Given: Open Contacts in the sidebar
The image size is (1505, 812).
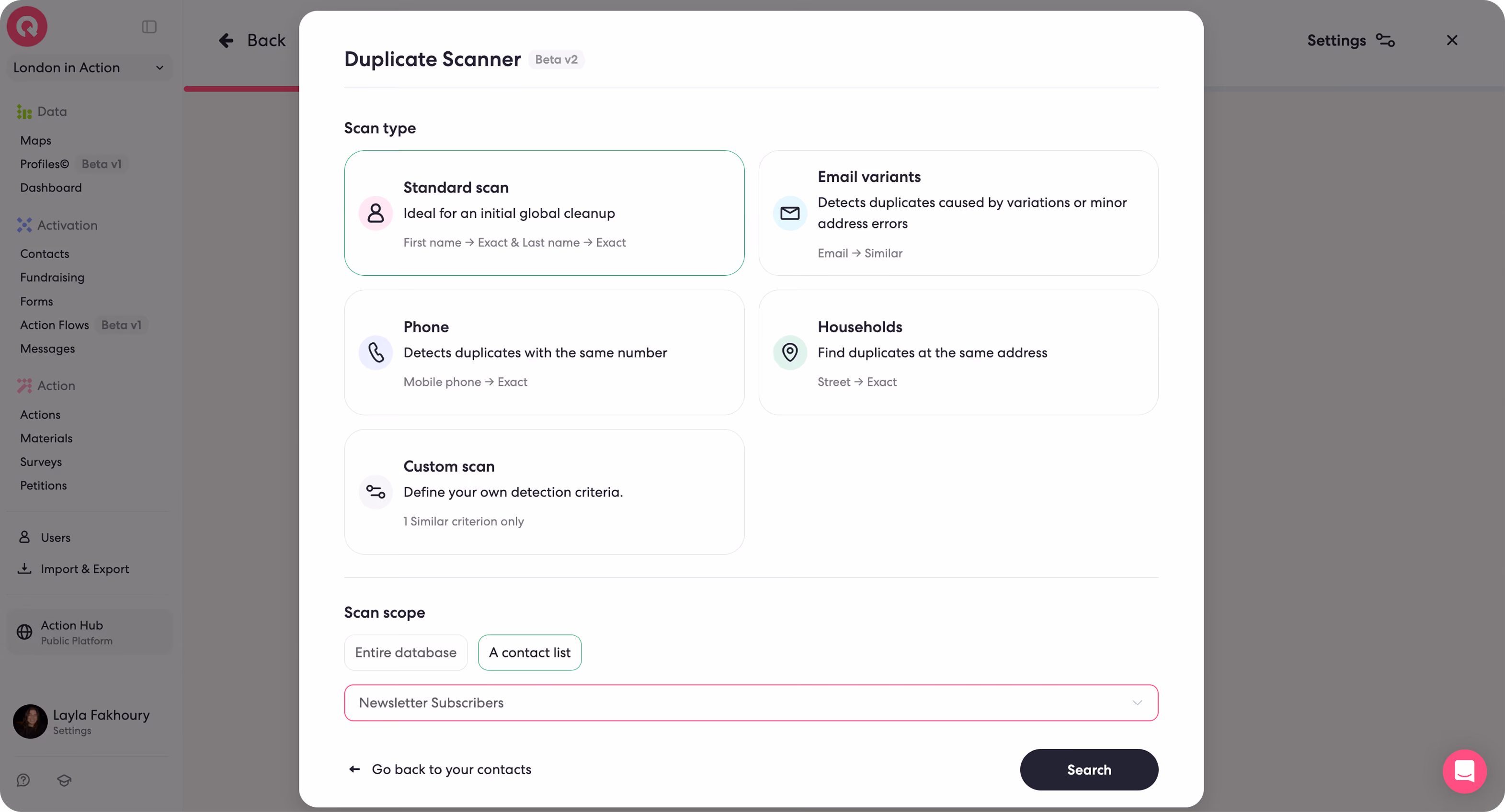Looking at the screenshot, I should (x=45, y=254).
